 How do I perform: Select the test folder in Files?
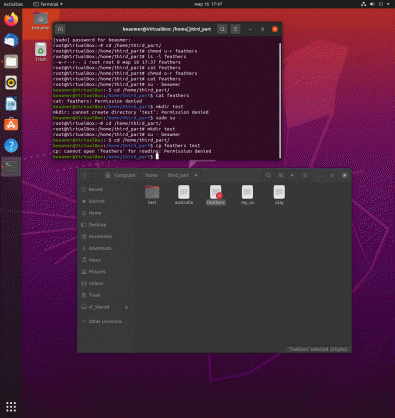click(x=152, y=195)
